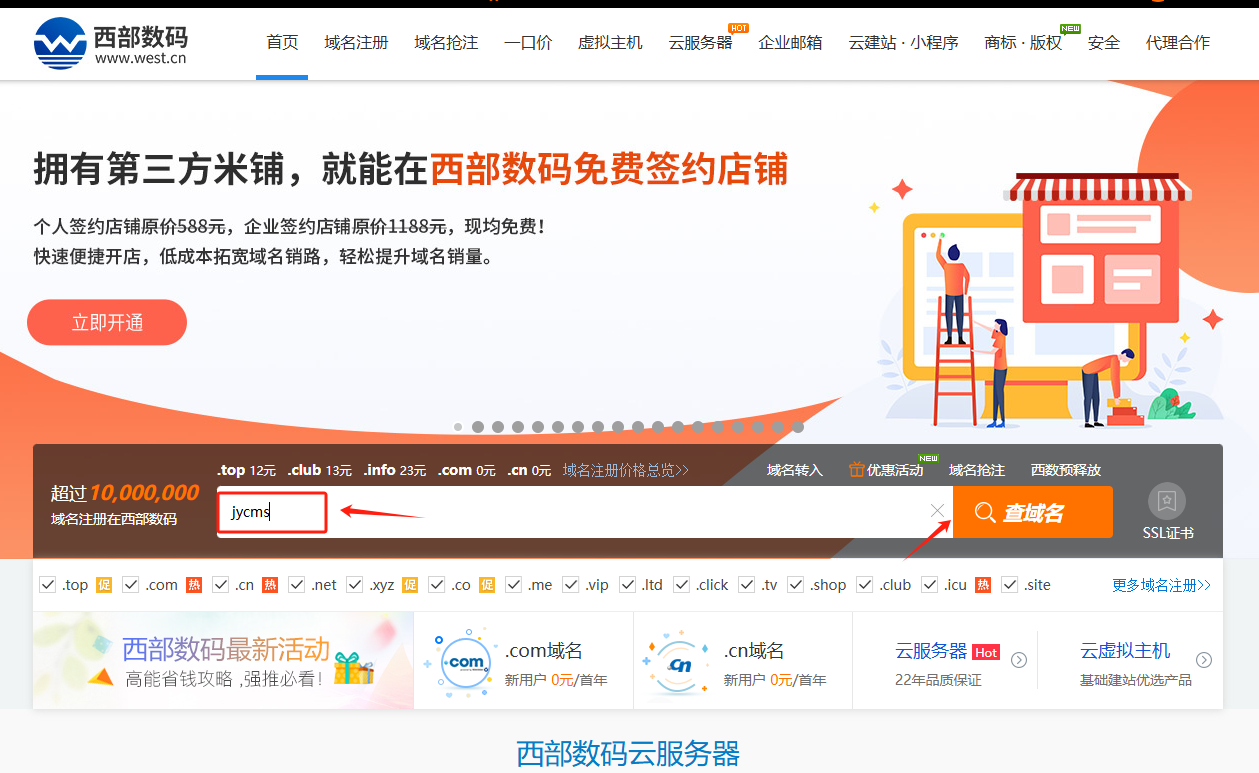Uncheck the .net domain checkbox
The width and height of the screenshot is (1259, 773).
(x=297, y=585)
